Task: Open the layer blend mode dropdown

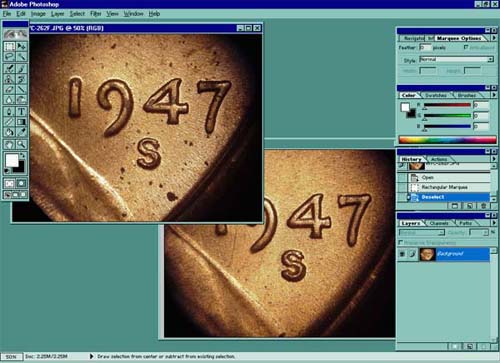Action: [422, 232]
